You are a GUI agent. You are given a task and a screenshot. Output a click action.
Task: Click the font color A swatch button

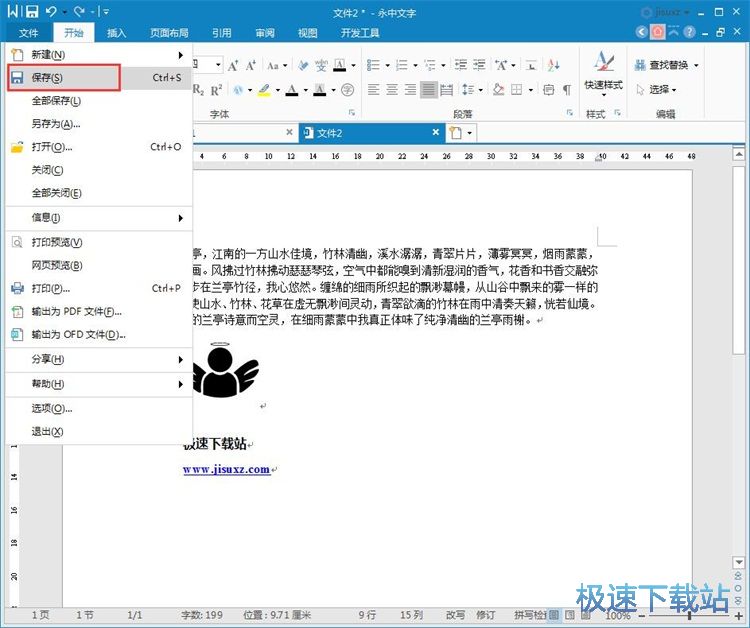tap(292, 89)
